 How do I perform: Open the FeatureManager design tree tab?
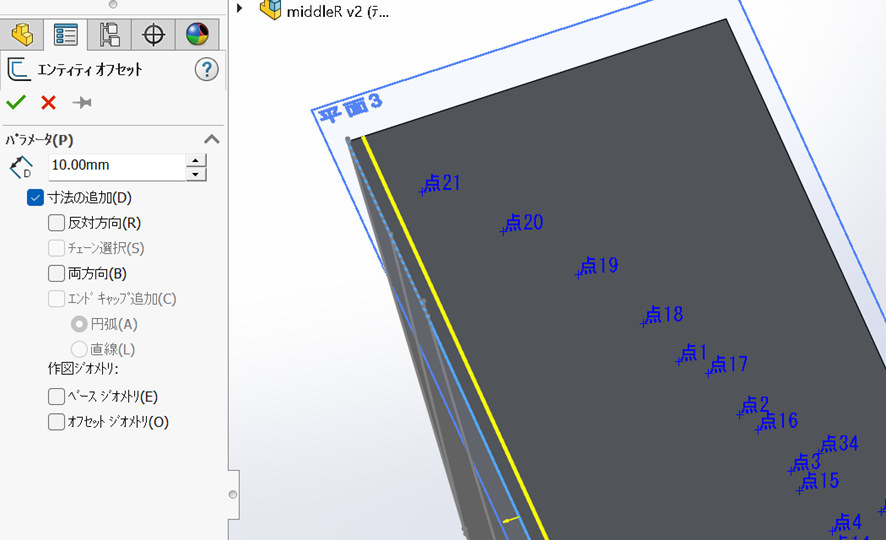[x=22, y=34]
